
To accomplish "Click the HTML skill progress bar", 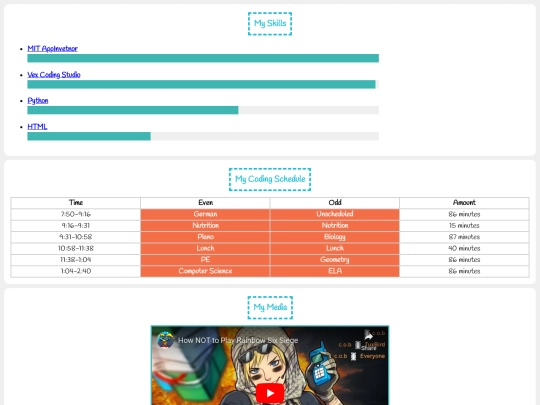I will [203, 136].
